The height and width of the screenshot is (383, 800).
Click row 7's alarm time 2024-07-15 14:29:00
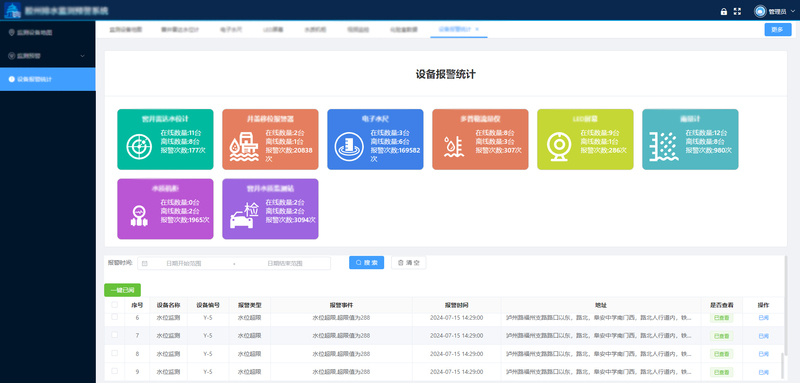click(456, 336)
